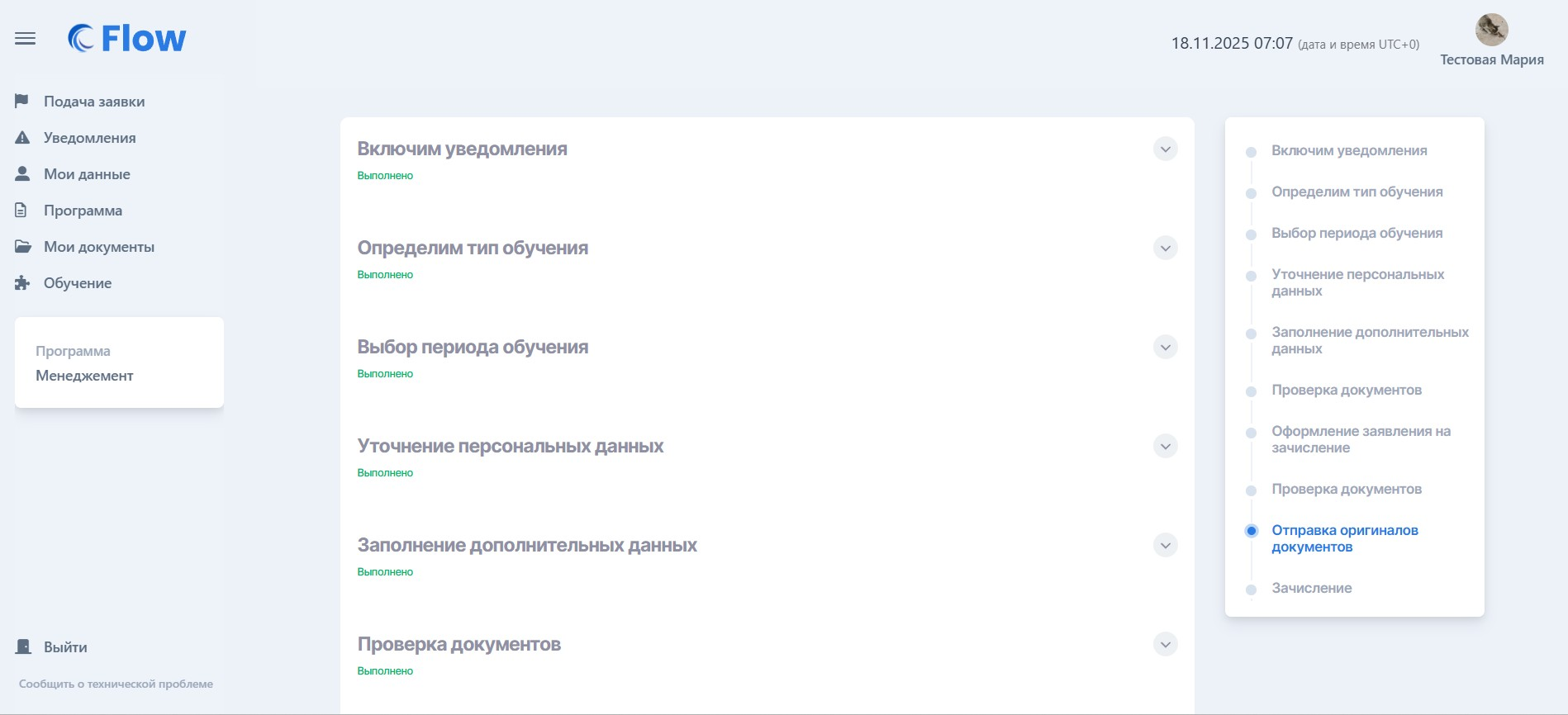
Task: Expand Выбор периода обучения chevron
Action: [x=1165, y=348]
